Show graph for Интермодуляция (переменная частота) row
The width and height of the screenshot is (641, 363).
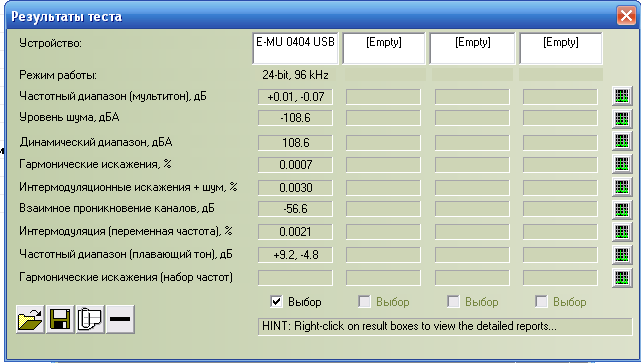(622, 232)
